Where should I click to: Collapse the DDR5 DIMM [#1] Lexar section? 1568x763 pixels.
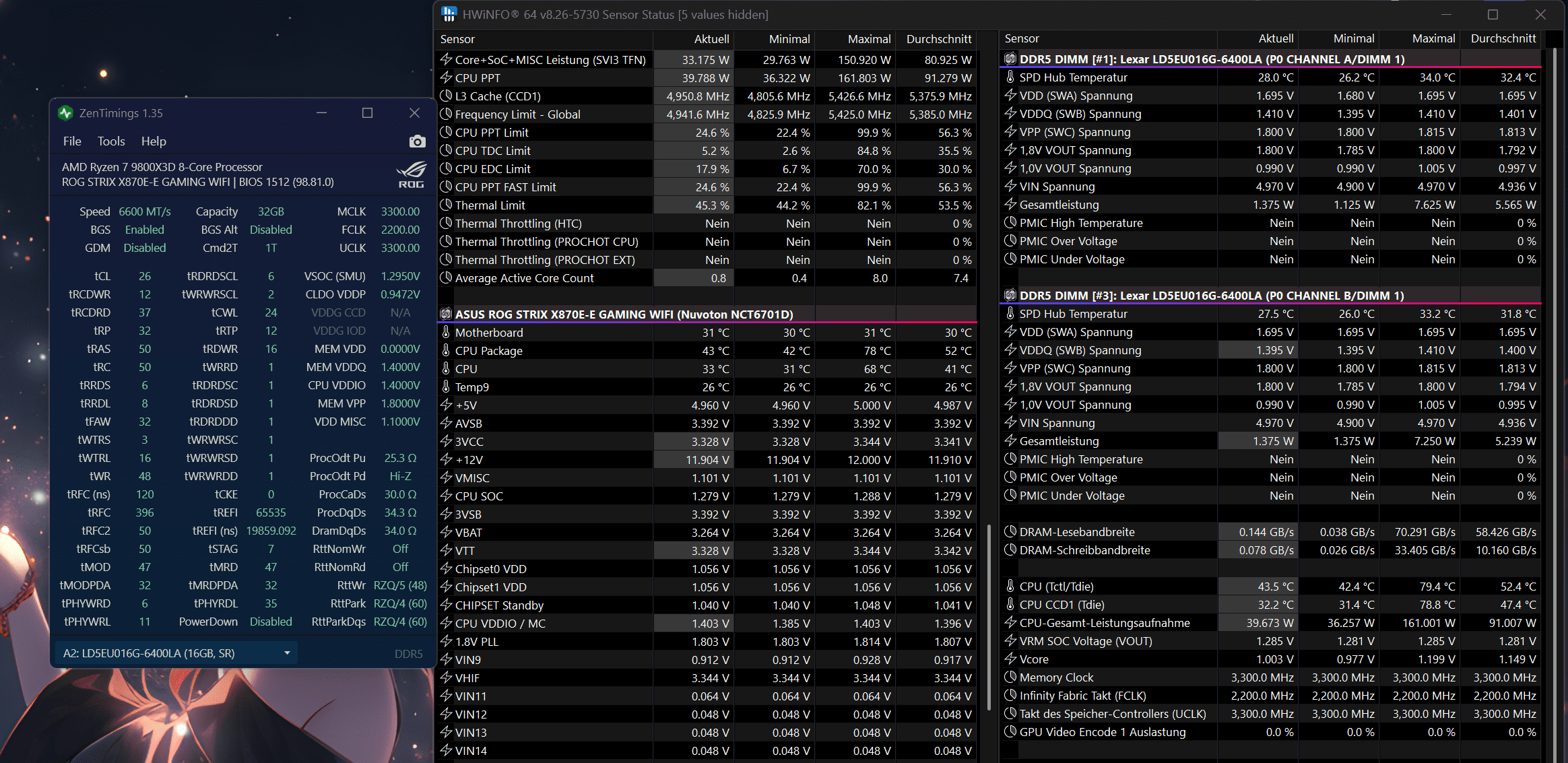coord(1211,59)
